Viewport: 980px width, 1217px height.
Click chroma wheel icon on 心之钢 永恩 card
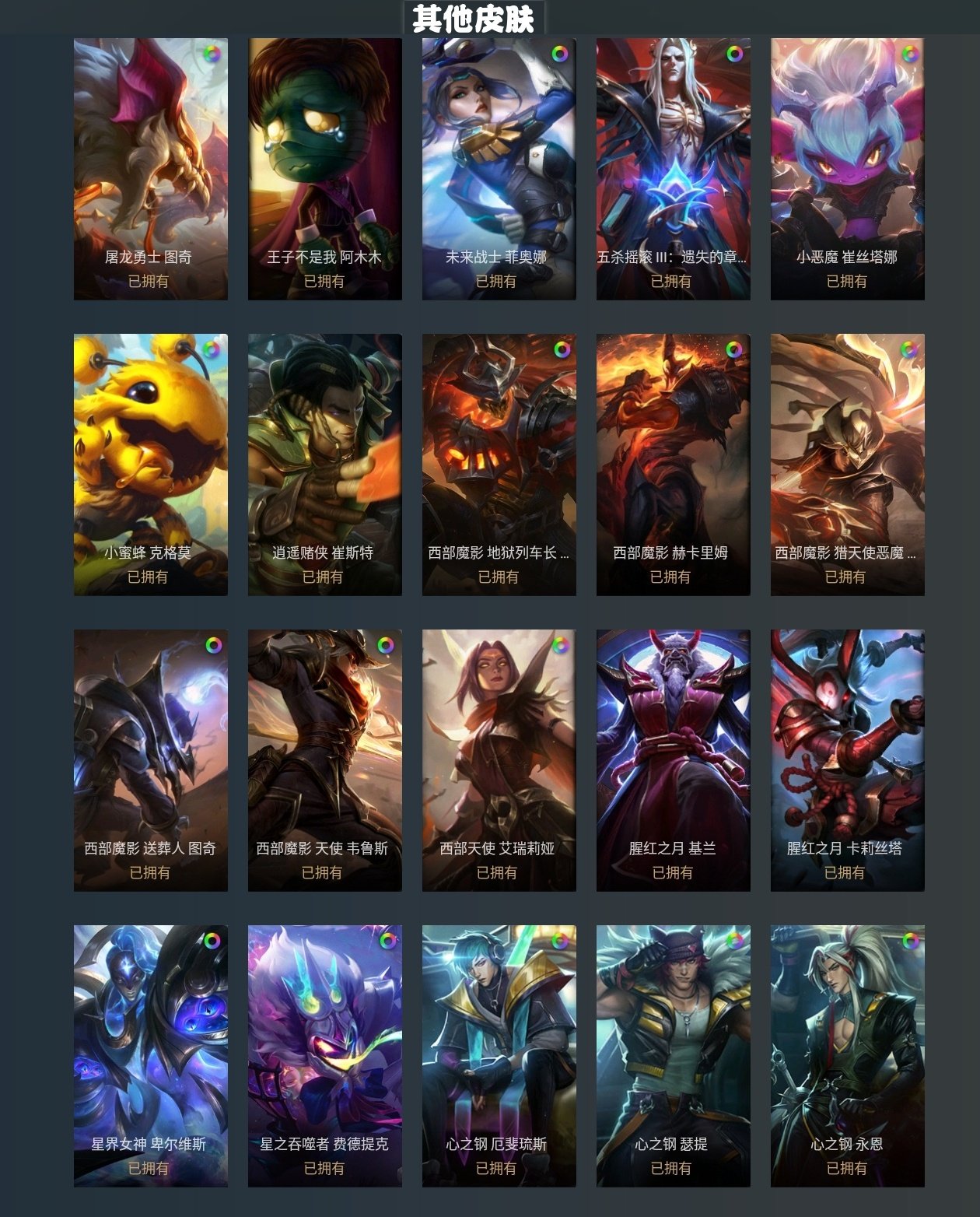tap(910, 941)
